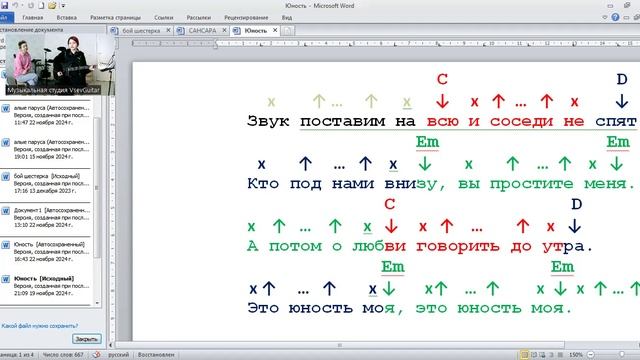Click the indent marker on horizontal ruler
Viewport: 640px width, 360px height.
tap(216, 44)
